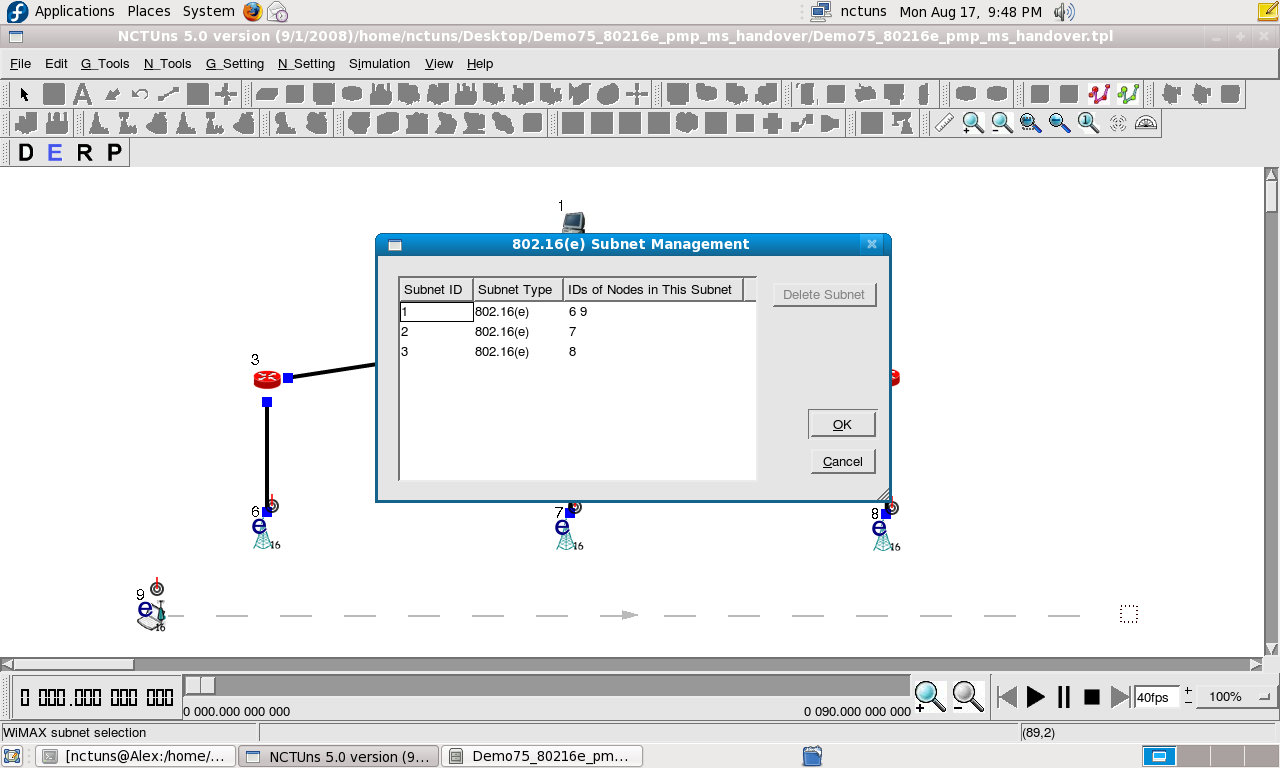Image resolution: width=1280 pixels, height=768 pixels.
Task: Click skip-to-start playback button
Action: 1008,697
